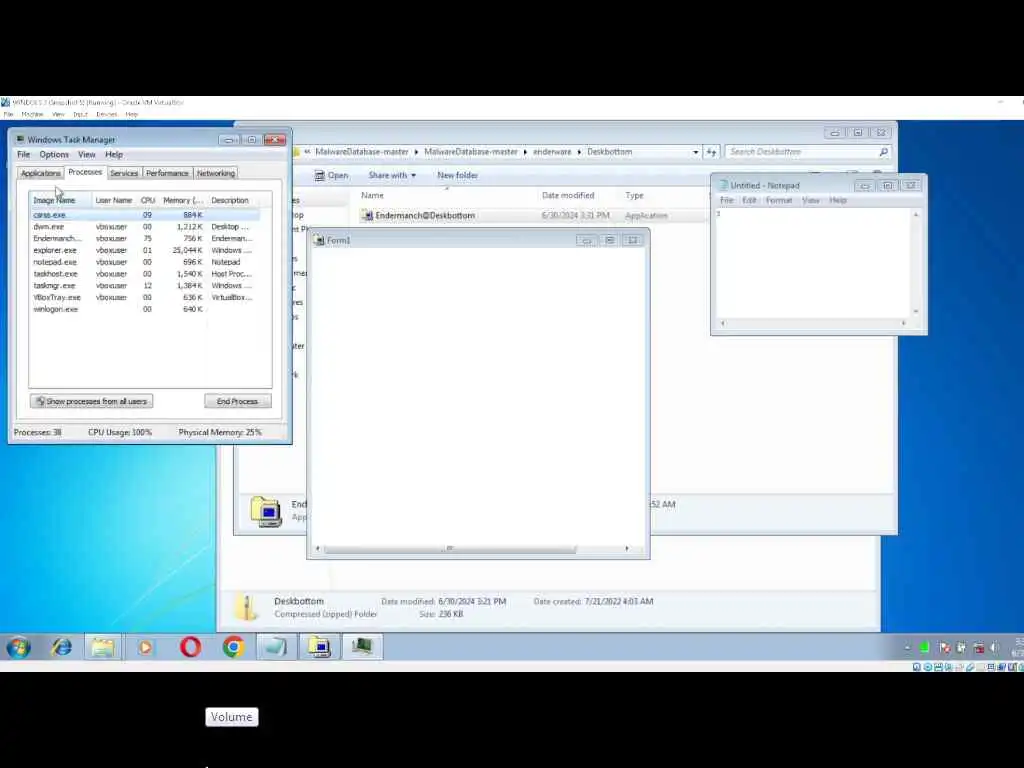1024x768 pixels.
Task: Select the VBoxTray.exe process row
Action: click(145, 297)
